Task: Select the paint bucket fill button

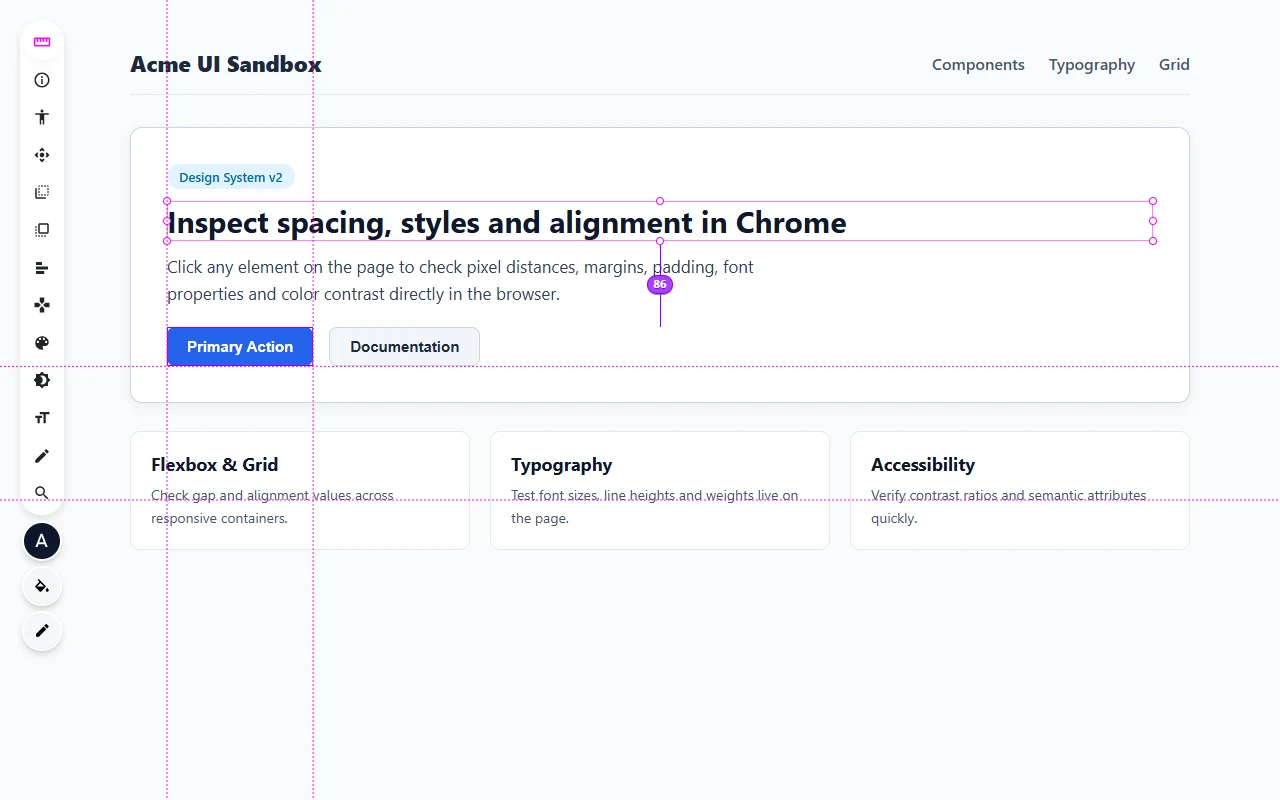Action: (42, 586)
